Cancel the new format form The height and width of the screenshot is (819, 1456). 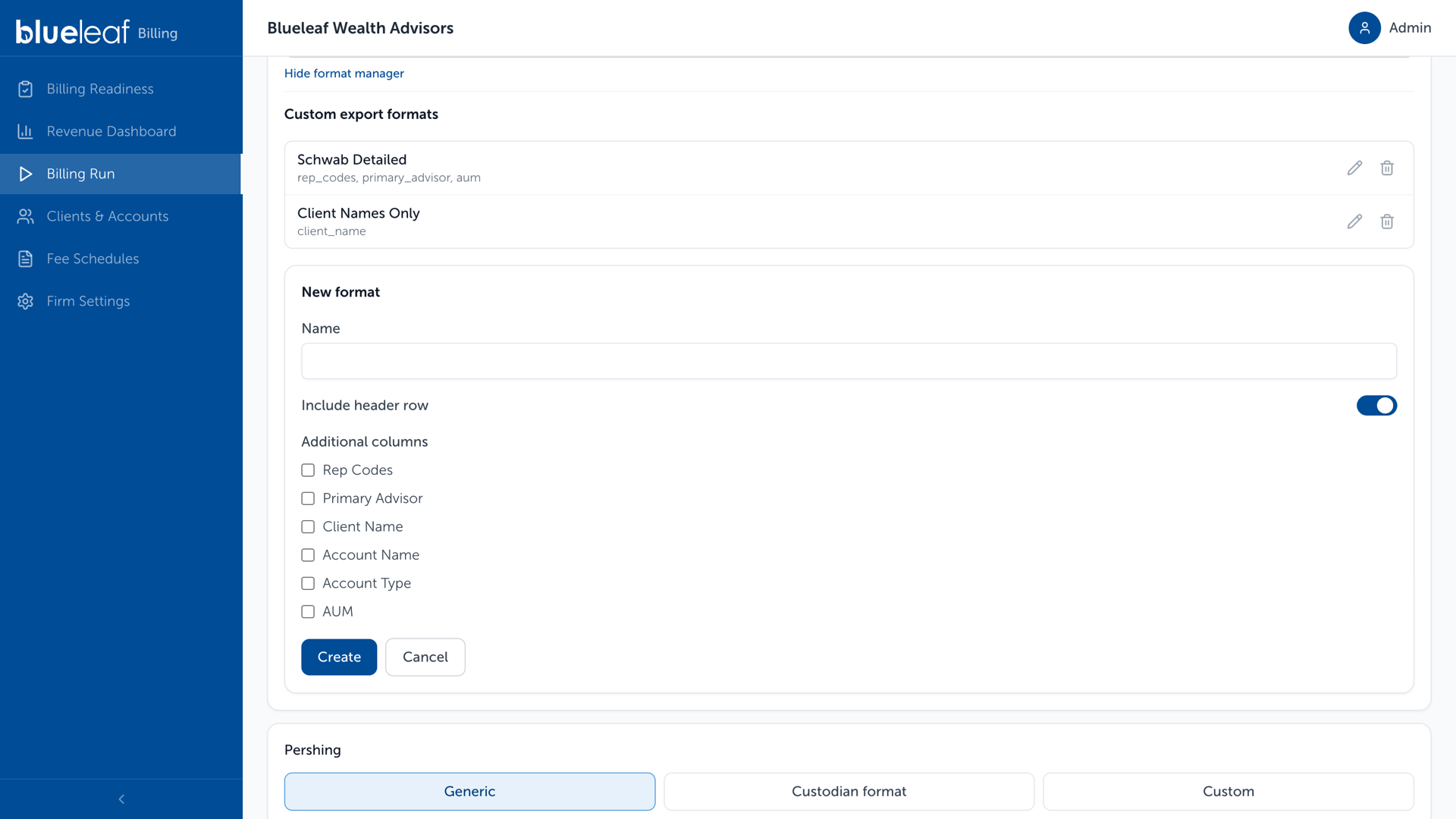[425, 657]
